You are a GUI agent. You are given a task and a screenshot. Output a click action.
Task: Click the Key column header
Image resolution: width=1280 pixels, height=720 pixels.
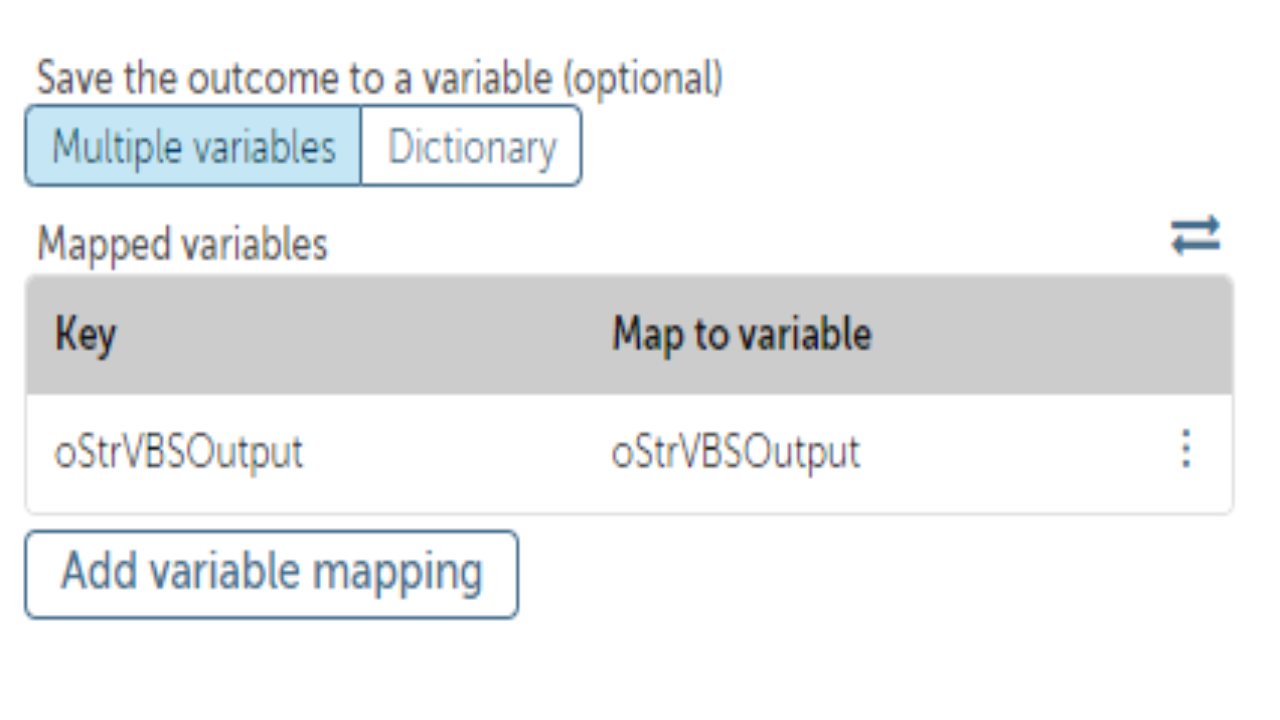(85, 334)
